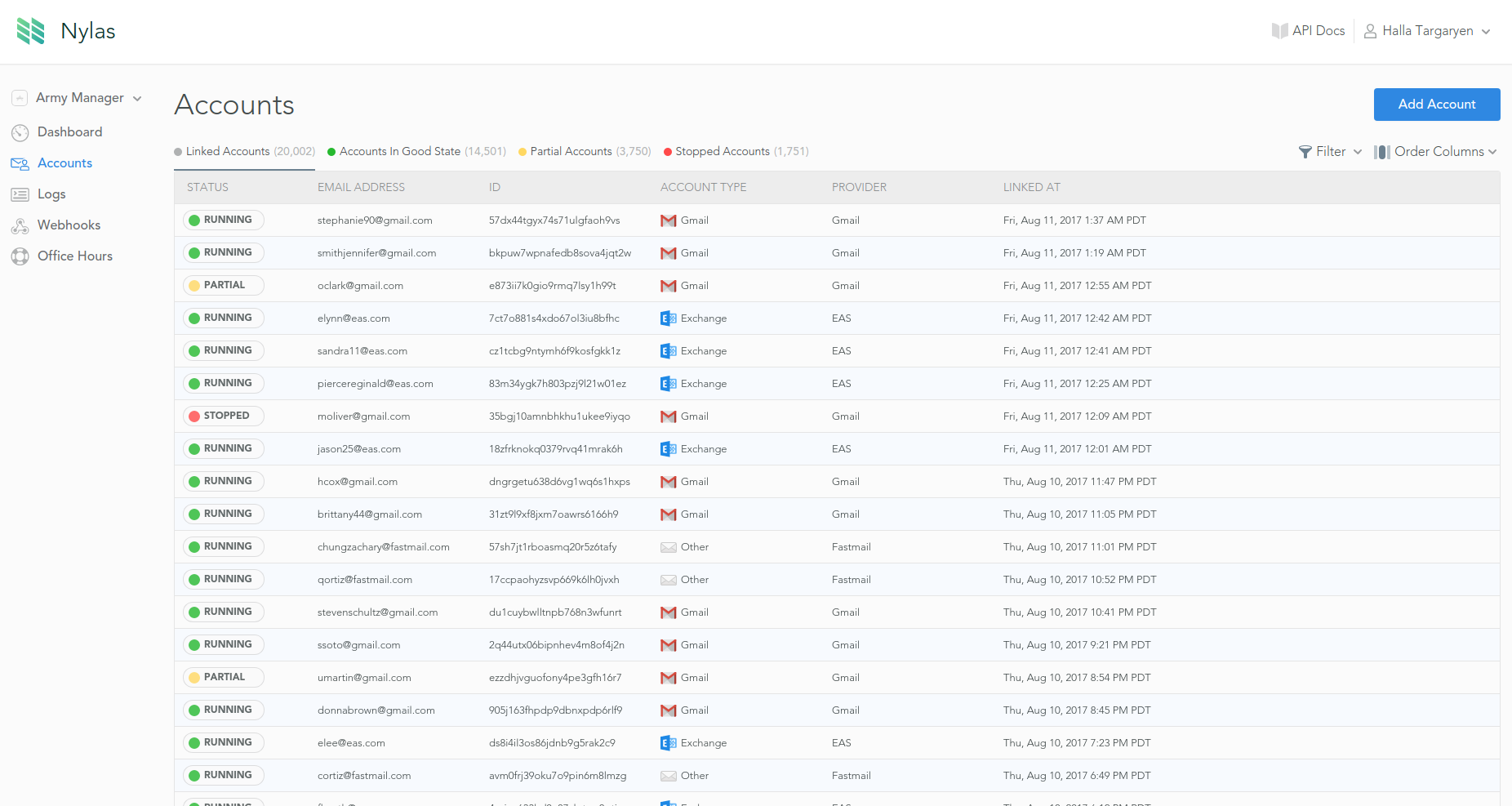
Task: Open the Halla Targaryen user menu
Action: (x=1427, y=31)
